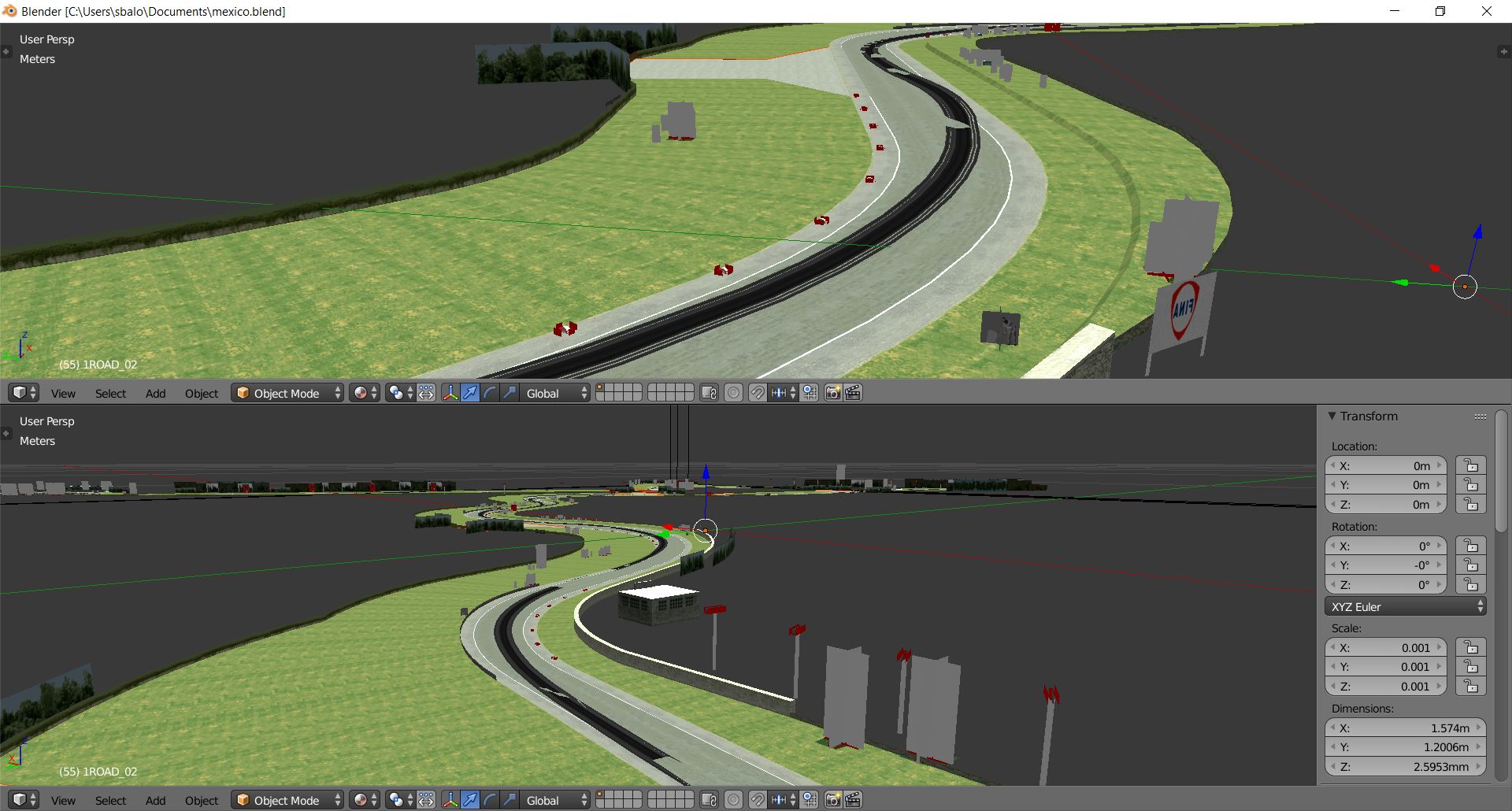Toggle proportional editing circle in upper header

(x=733, y=393)
